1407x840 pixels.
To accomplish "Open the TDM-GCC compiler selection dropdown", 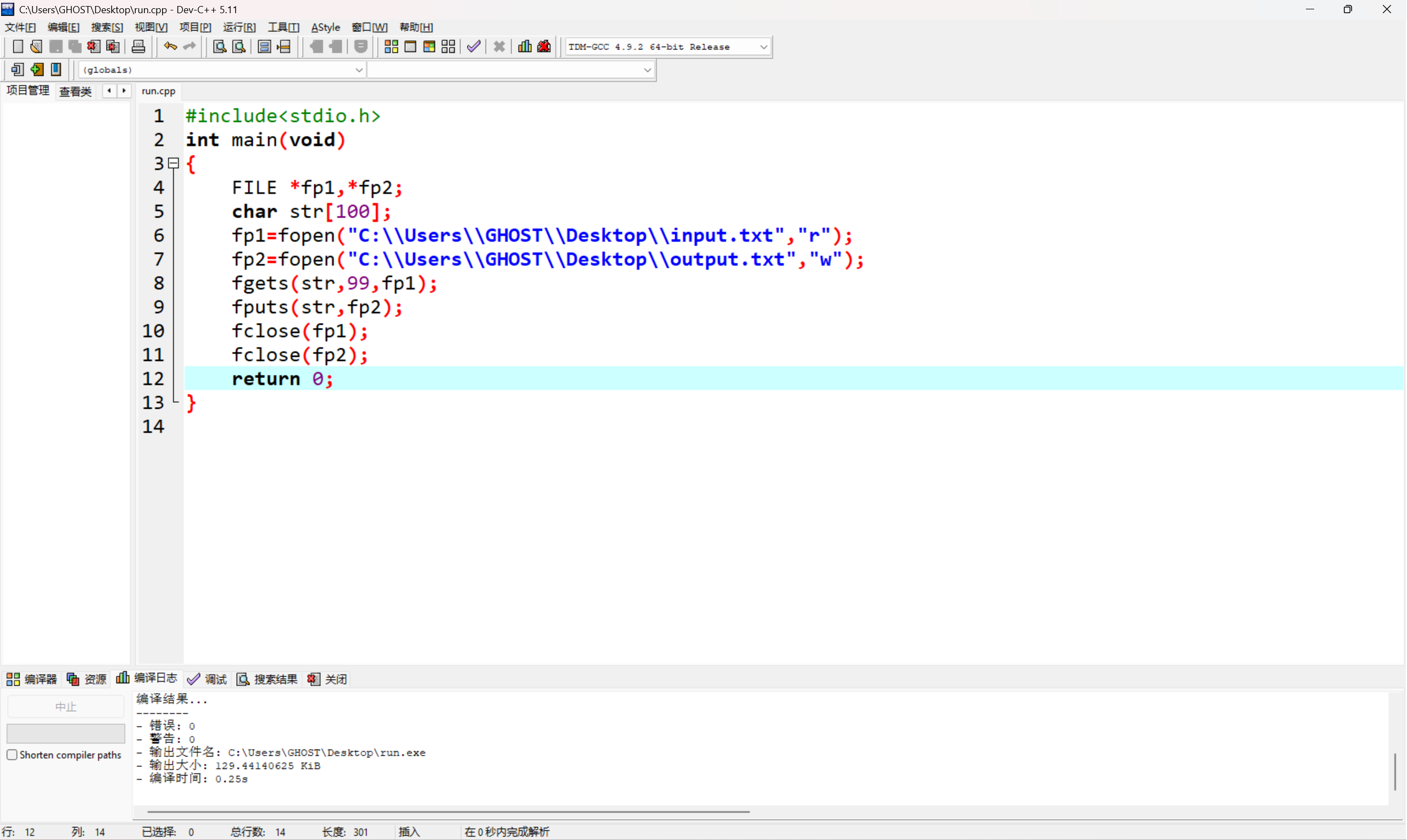I will tap(763, 47).
